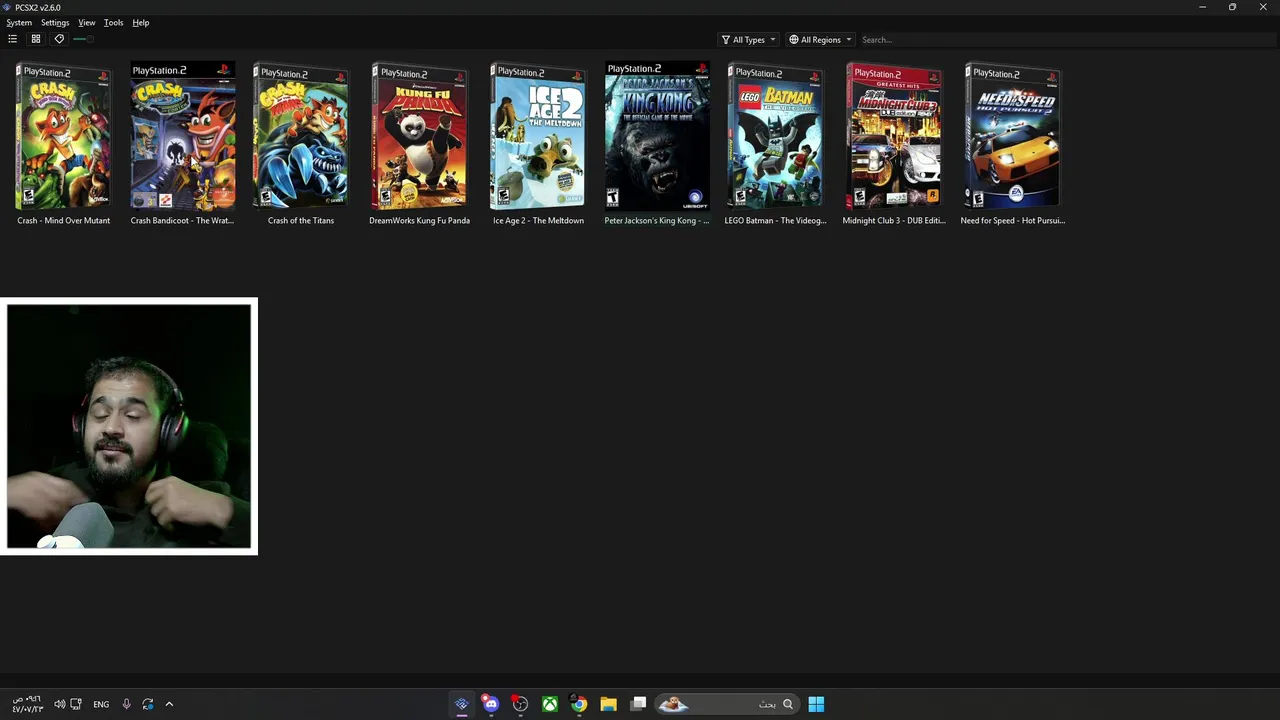The height and width of the screenshot is (720, 1280).
Task: Click the PCSX2 title bar icon
Action: coord(7,7)
